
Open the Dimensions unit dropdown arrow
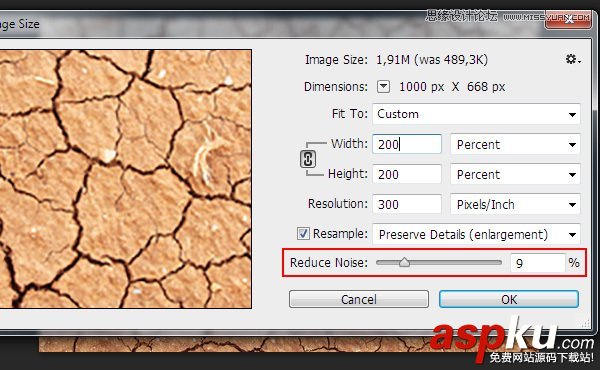(383, 86)
